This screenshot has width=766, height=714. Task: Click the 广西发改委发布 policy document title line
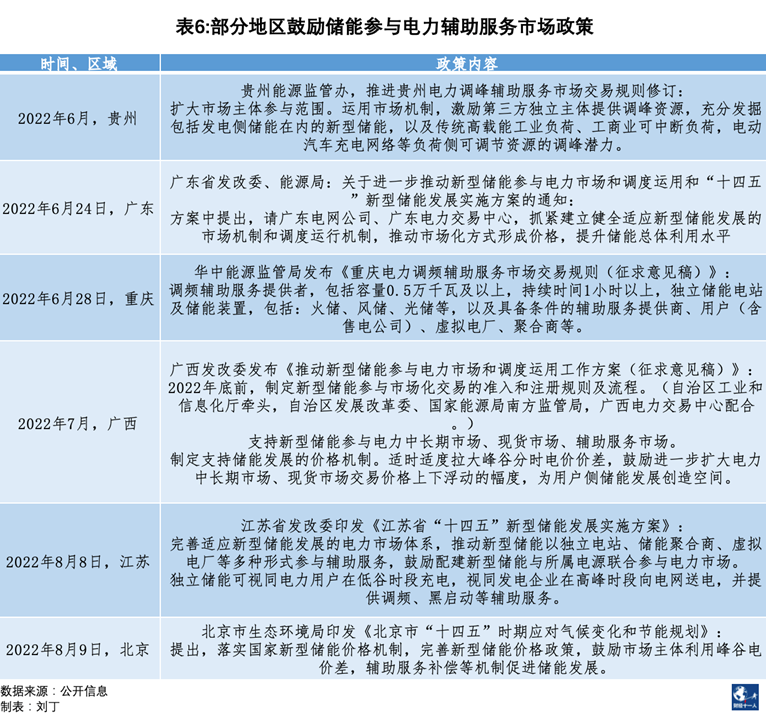[x=462, y=368]
